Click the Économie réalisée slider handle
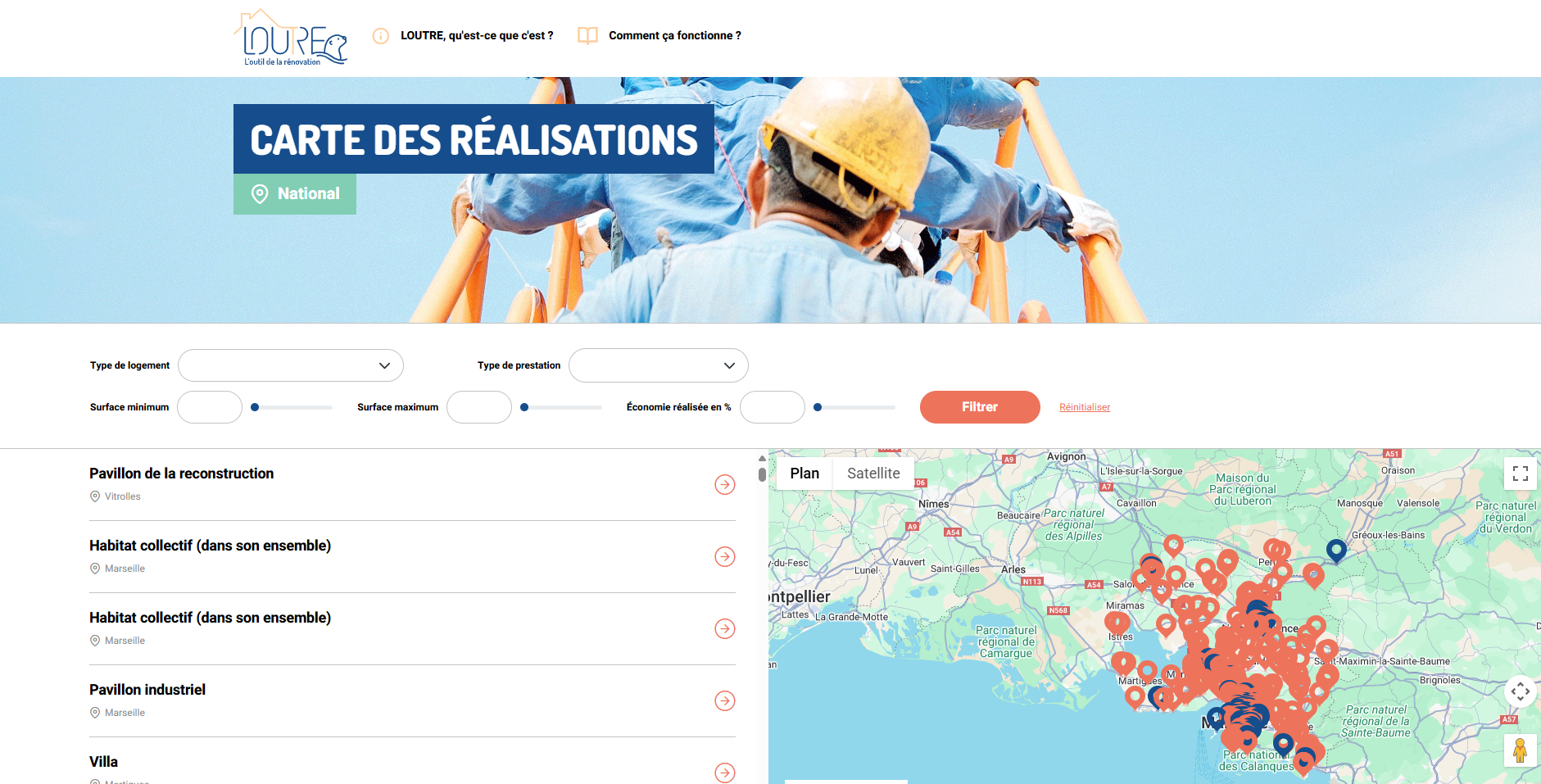 pos(818,407)
